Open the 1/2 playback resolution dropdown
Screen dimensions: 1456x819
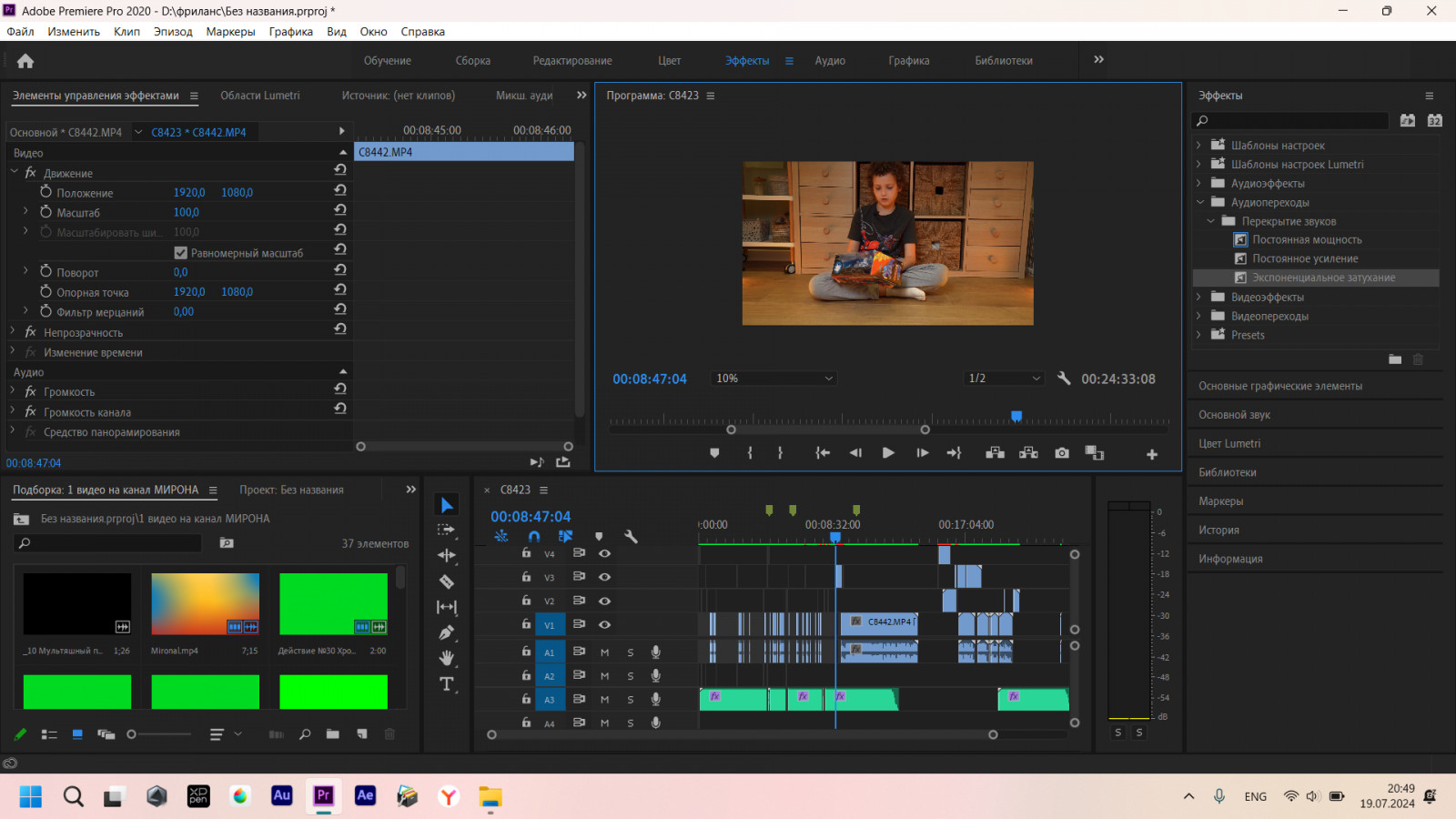(x=1004, y=379)
